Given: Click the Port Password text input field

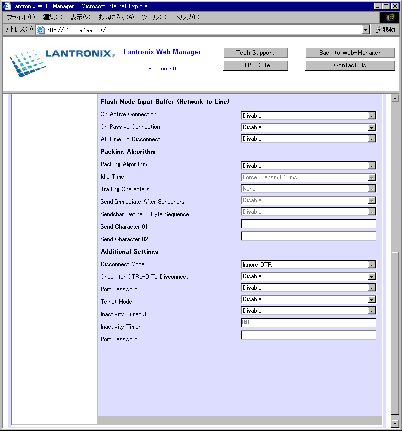Looking at the screenshot, I should tap(308, 335).
